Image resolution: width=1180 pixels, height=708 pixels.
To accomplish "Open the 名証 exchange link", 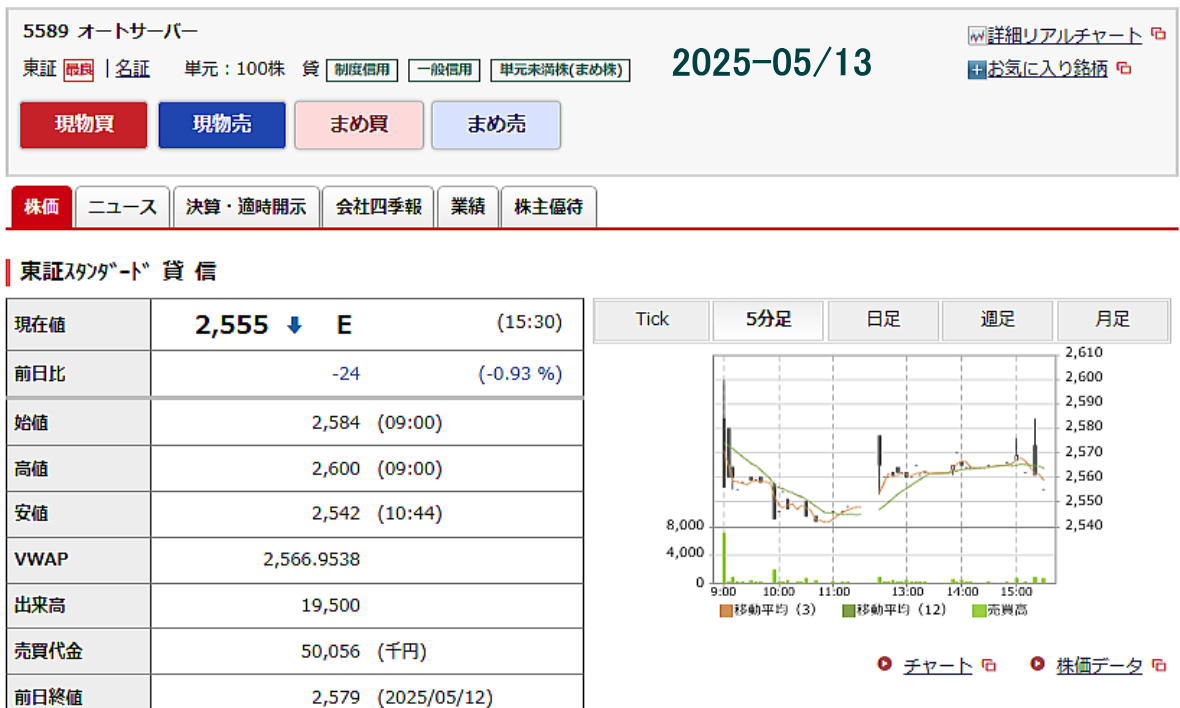I will click(x=132, y=69).
